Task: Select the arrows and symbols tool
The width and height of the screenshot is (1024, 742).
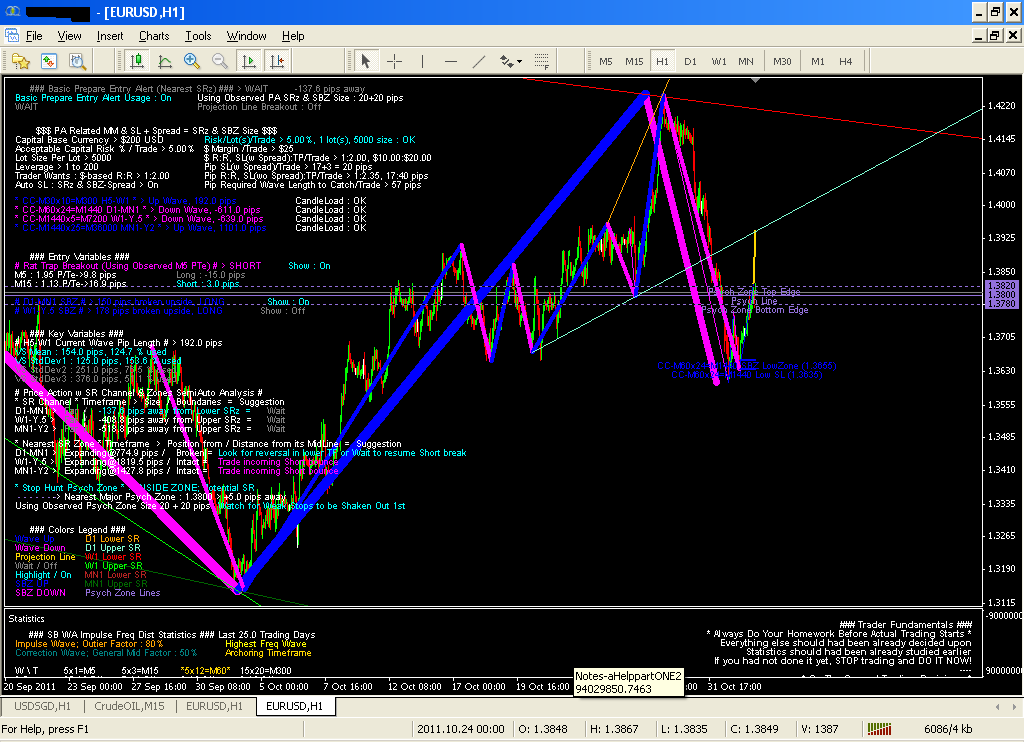Action: pos(506,61)
